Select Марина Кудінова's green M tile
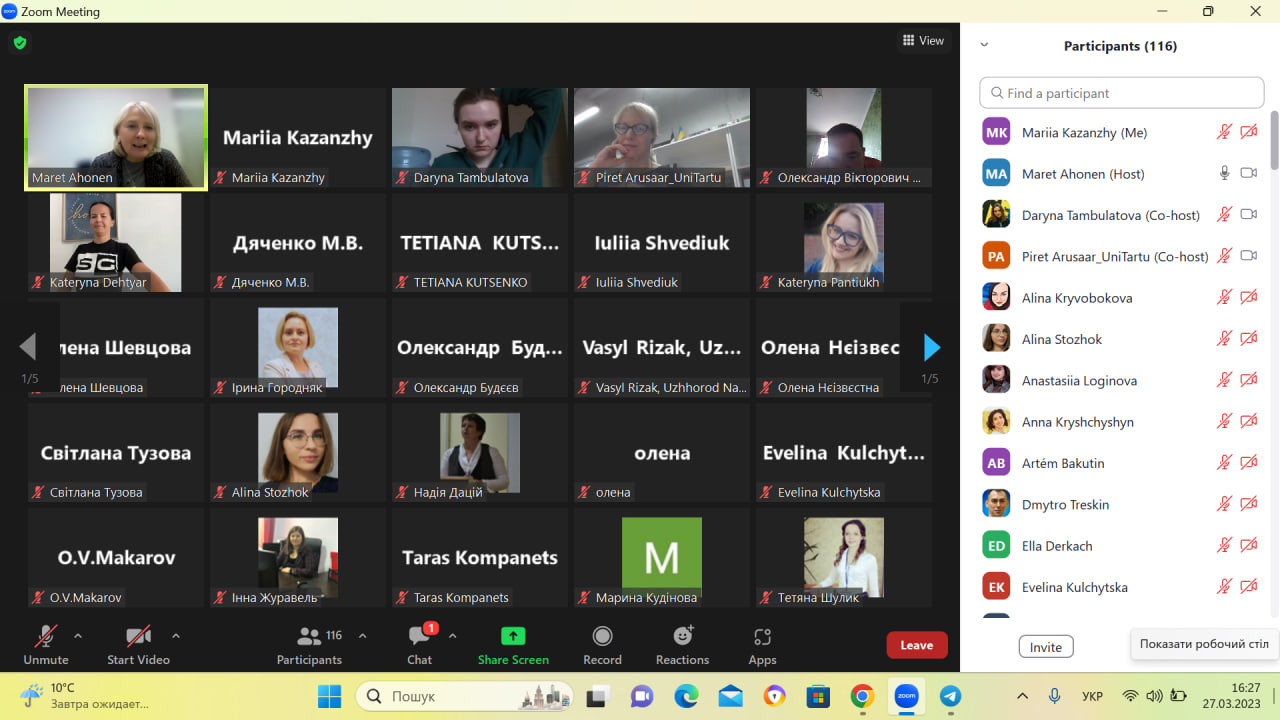1280x720 pixels. (x=662, y=557)
